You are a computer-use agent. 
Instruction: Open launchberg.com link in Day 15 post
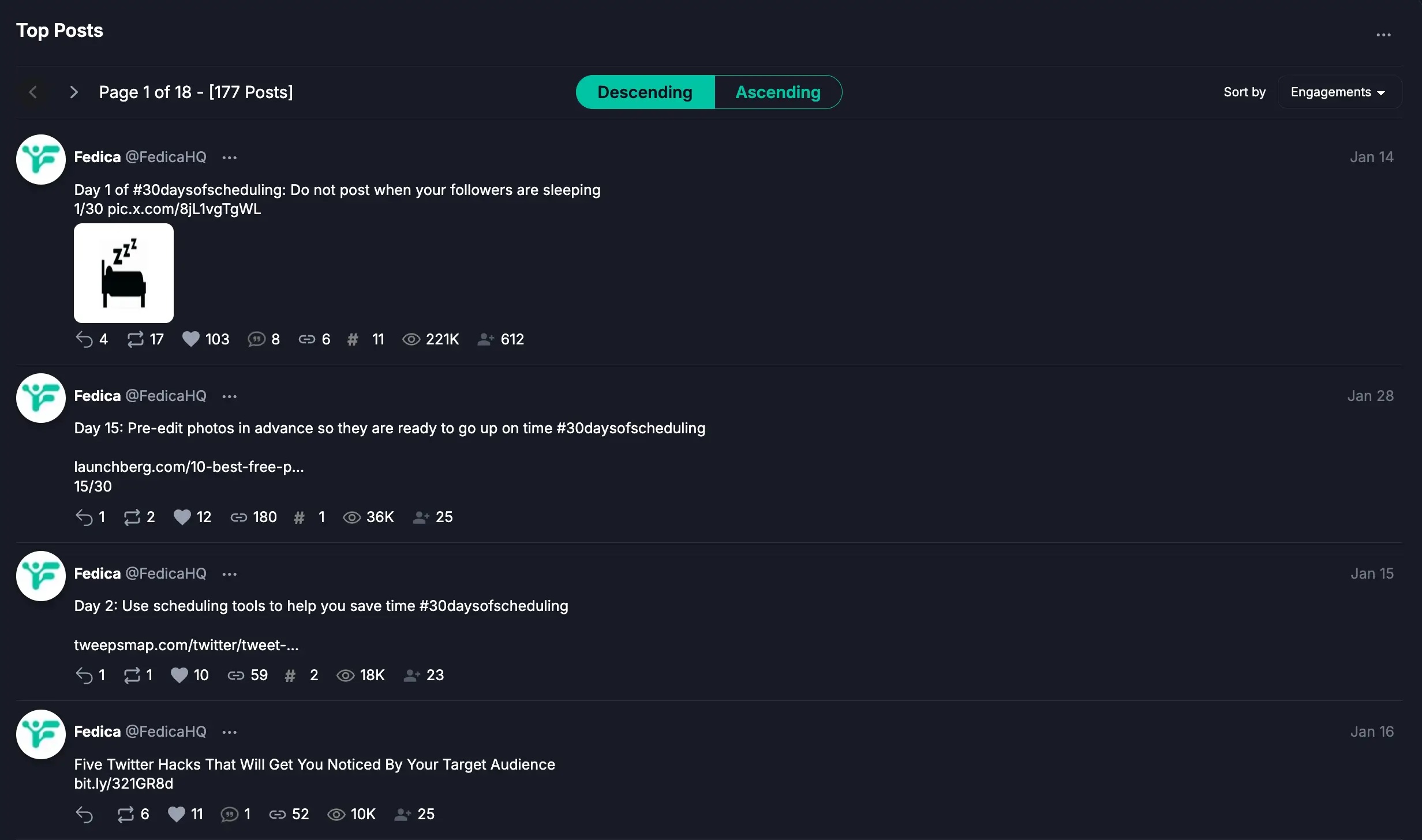pos(189,467)
